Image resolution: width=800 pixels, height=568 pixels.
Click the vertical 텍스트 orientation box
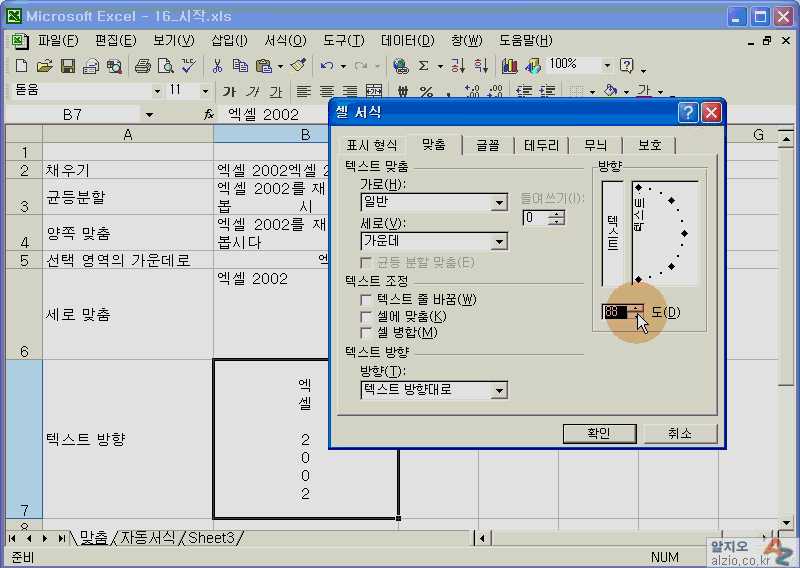coord(612,233)
